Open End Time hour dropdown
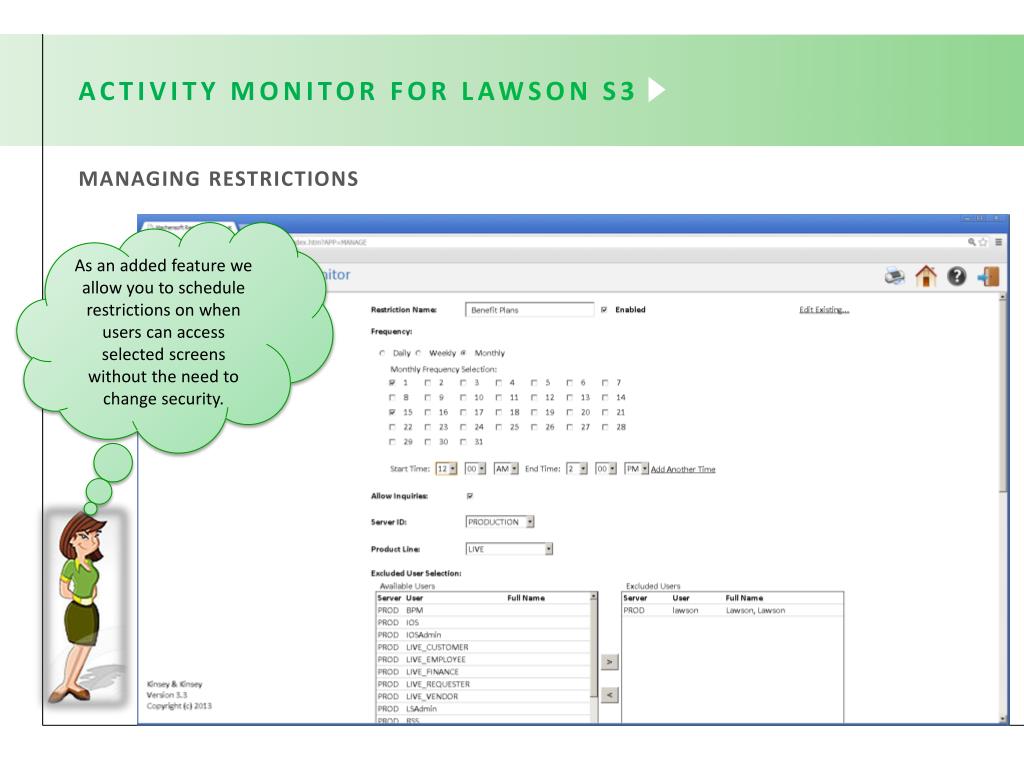The width and height of the screenshot is (1024, 768). click(x=577, y=469)
